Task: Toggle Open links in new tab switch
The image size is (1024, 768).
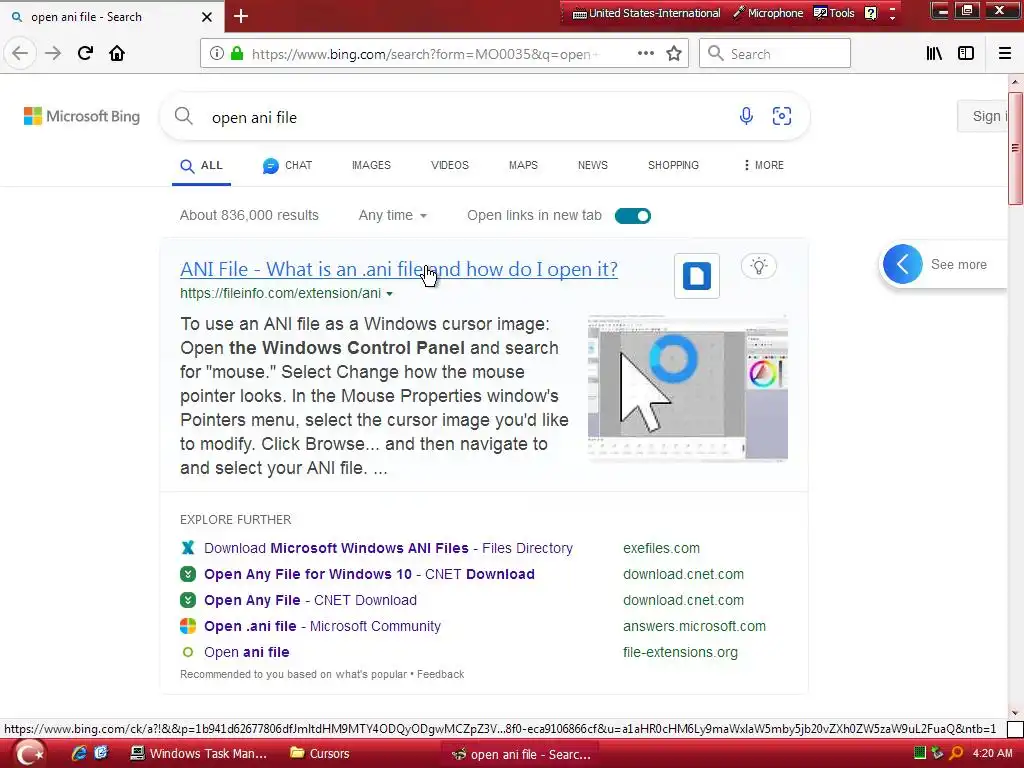Action: click(632, 216)
